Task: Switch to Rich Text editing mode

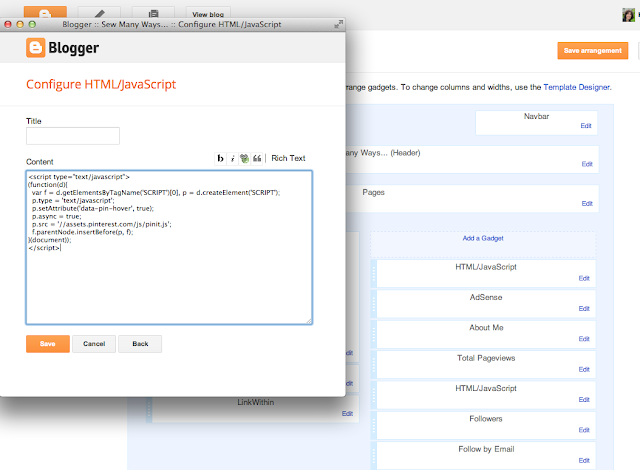Action: 288,158
